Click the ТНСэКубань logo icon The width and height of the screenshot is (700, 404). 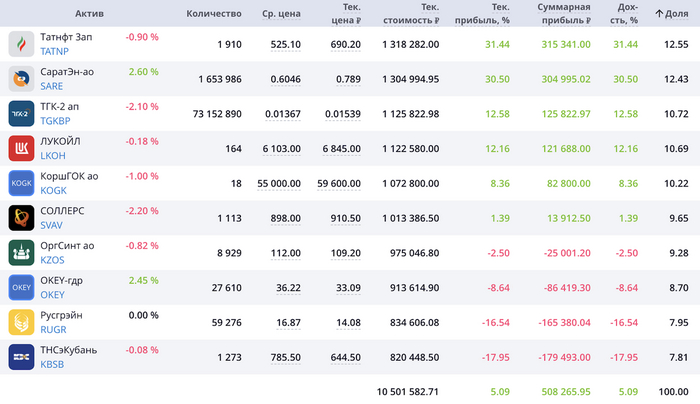click(x=22, y=357)
